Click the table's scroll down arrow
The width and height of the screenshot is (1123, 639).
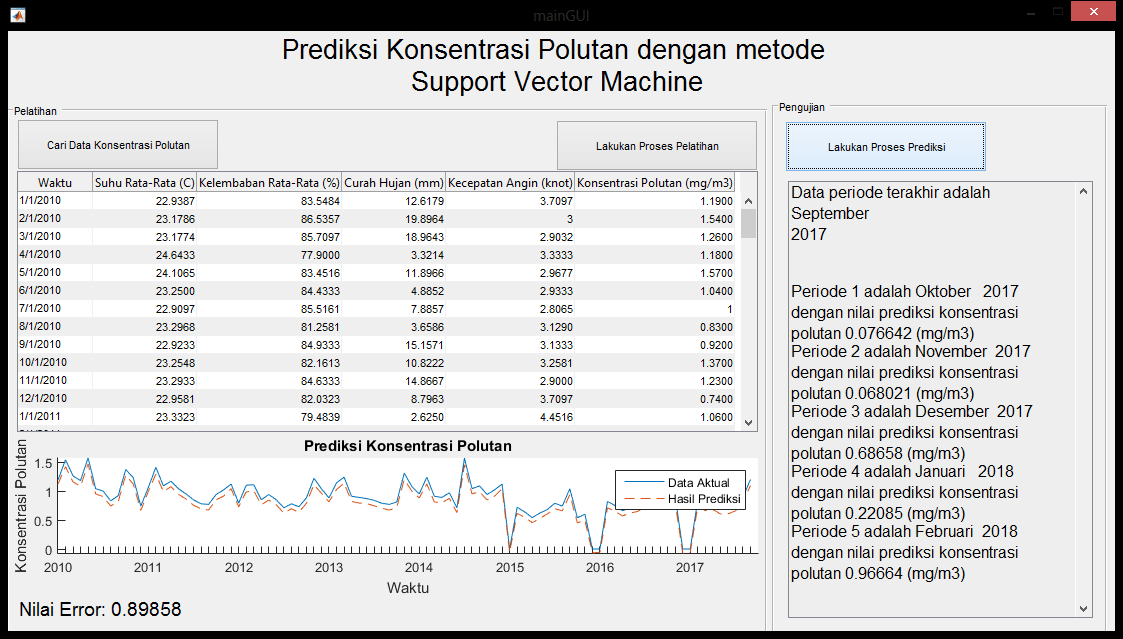(748, 423)
